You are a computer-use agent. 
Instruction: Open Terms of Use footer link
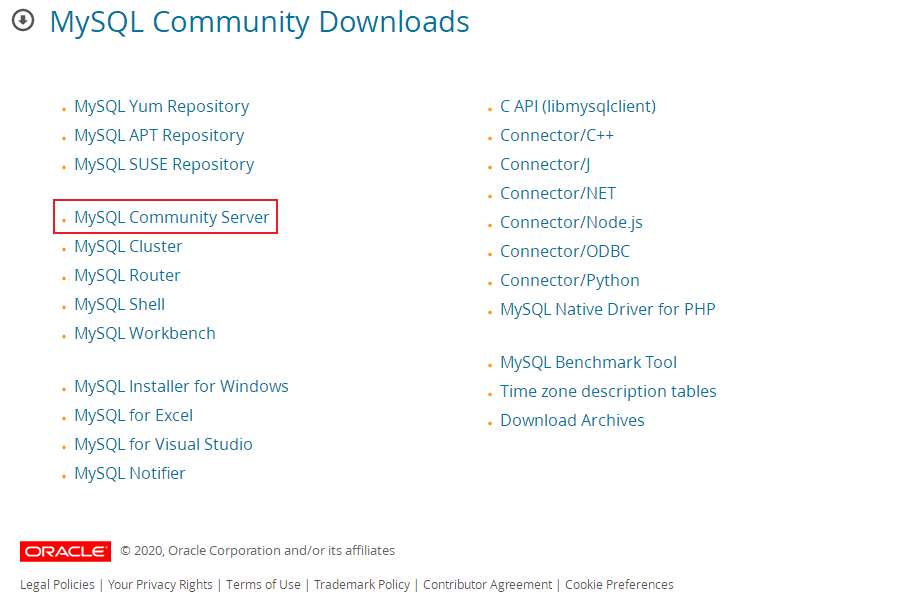point(263,585)
